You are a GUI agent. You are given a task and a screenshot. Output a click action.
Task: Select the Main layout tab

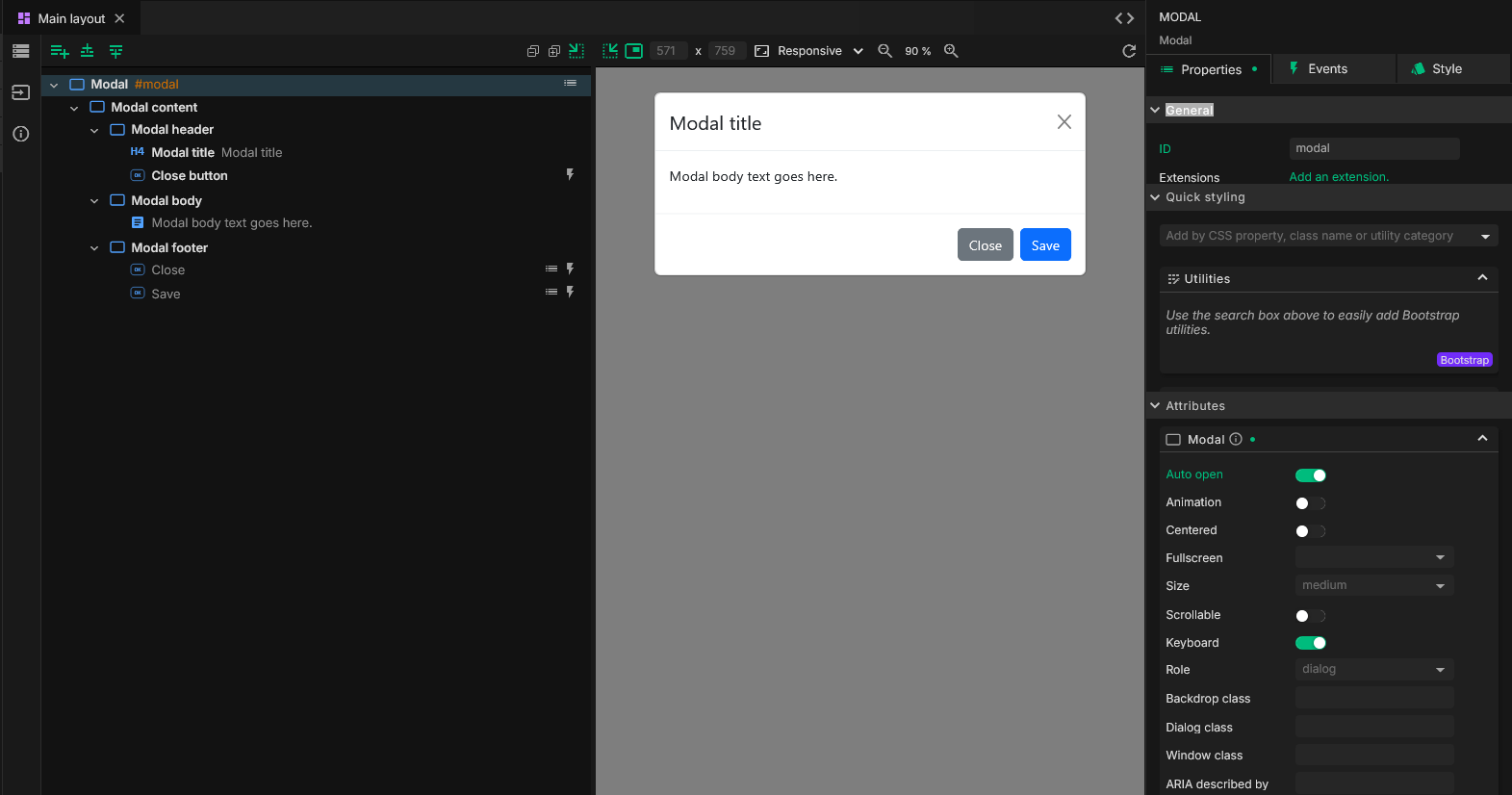pos(71,18)
